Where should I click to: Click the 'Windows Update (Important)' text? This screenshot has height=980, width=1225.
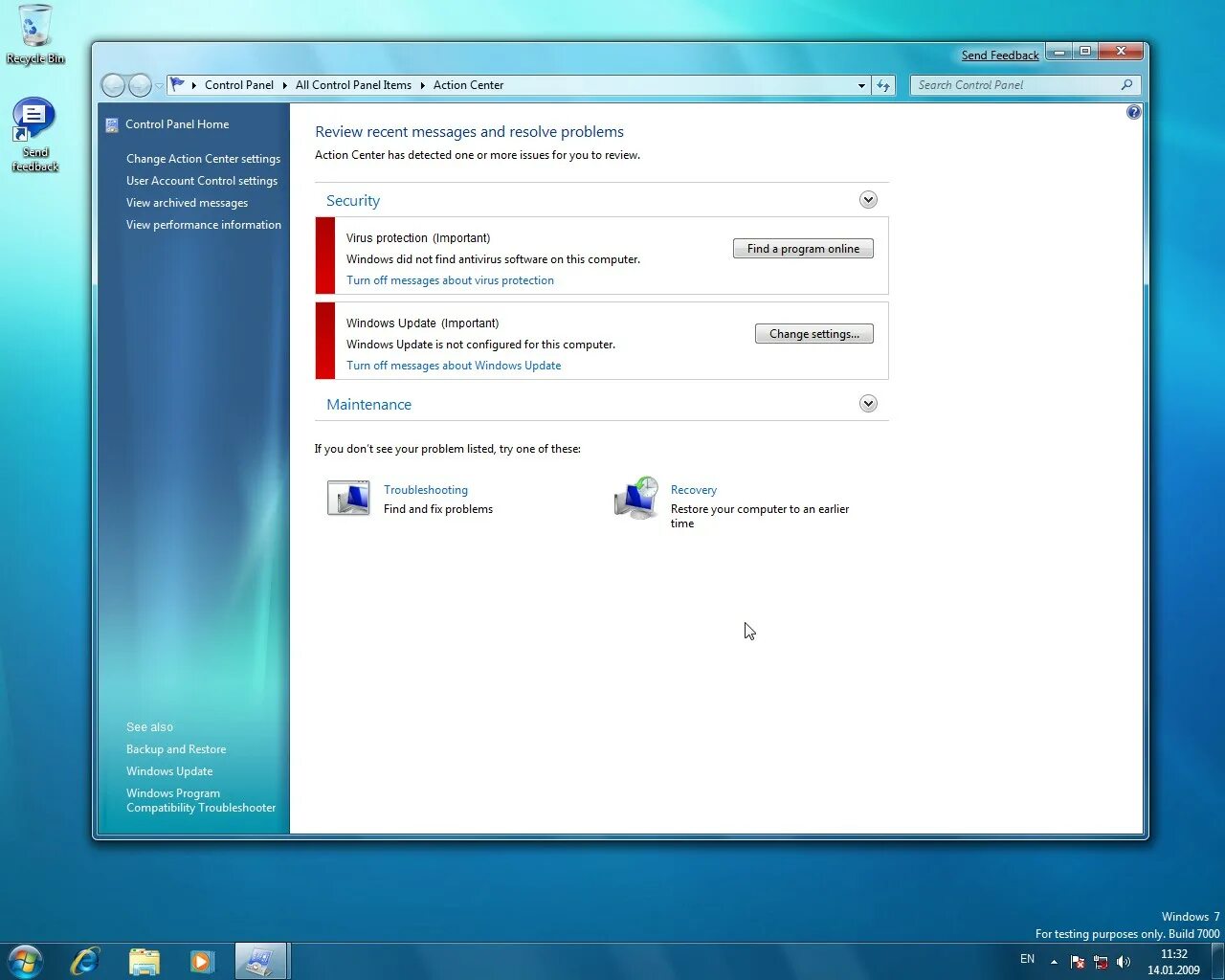tap(422, 323)
